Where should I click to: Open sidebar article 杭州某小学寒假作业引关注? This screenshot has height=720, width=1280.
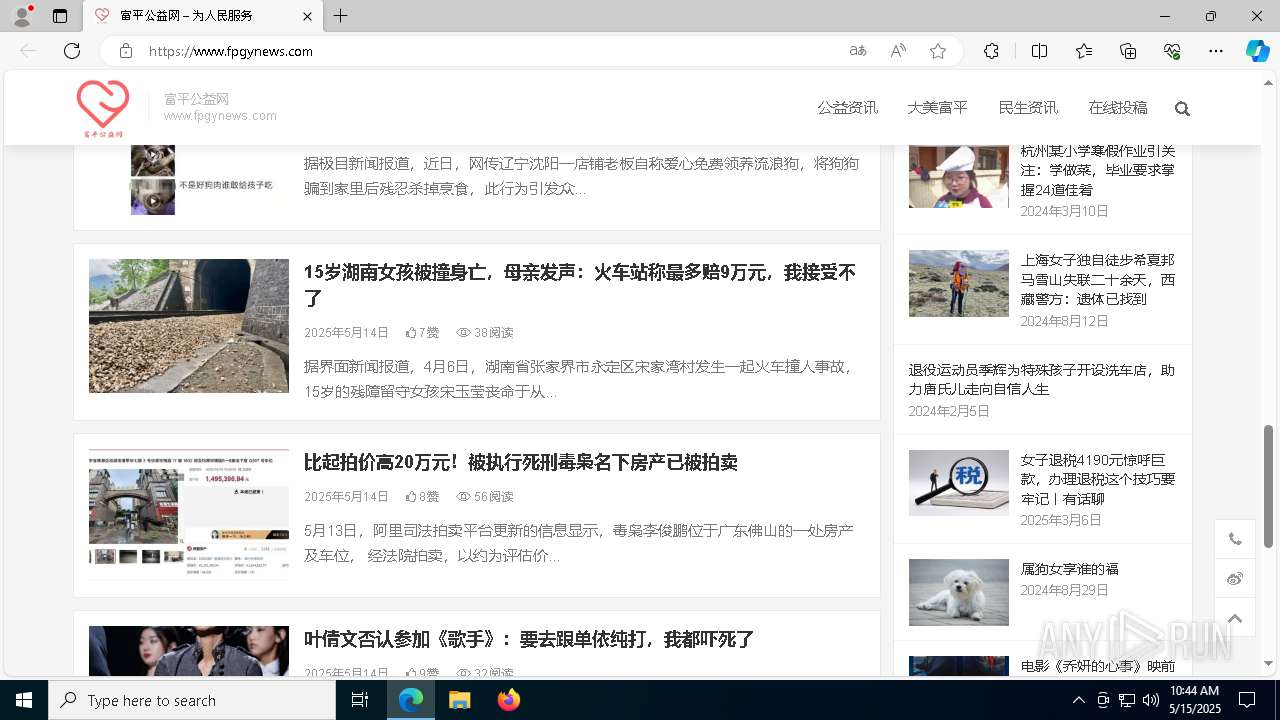tap(1098, 170)
